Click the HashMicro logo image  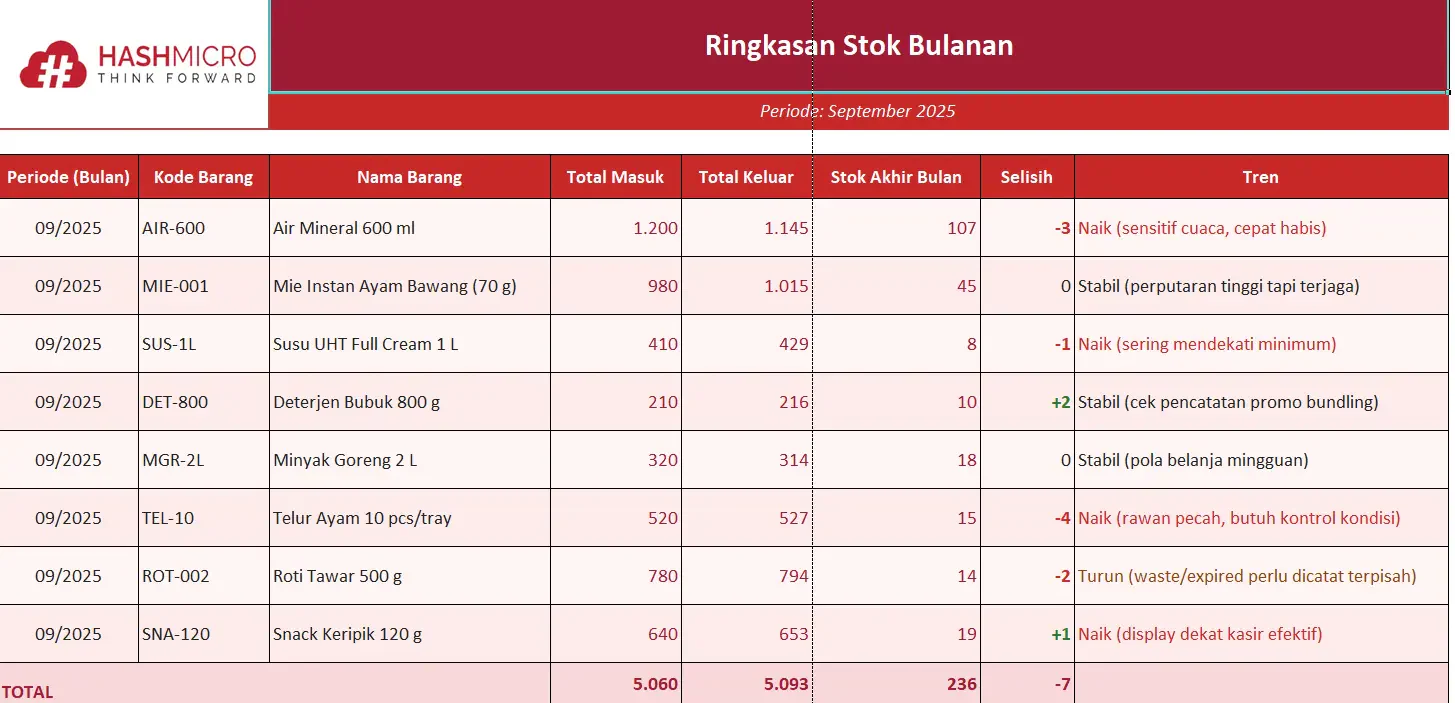click(x=138, y=64)
